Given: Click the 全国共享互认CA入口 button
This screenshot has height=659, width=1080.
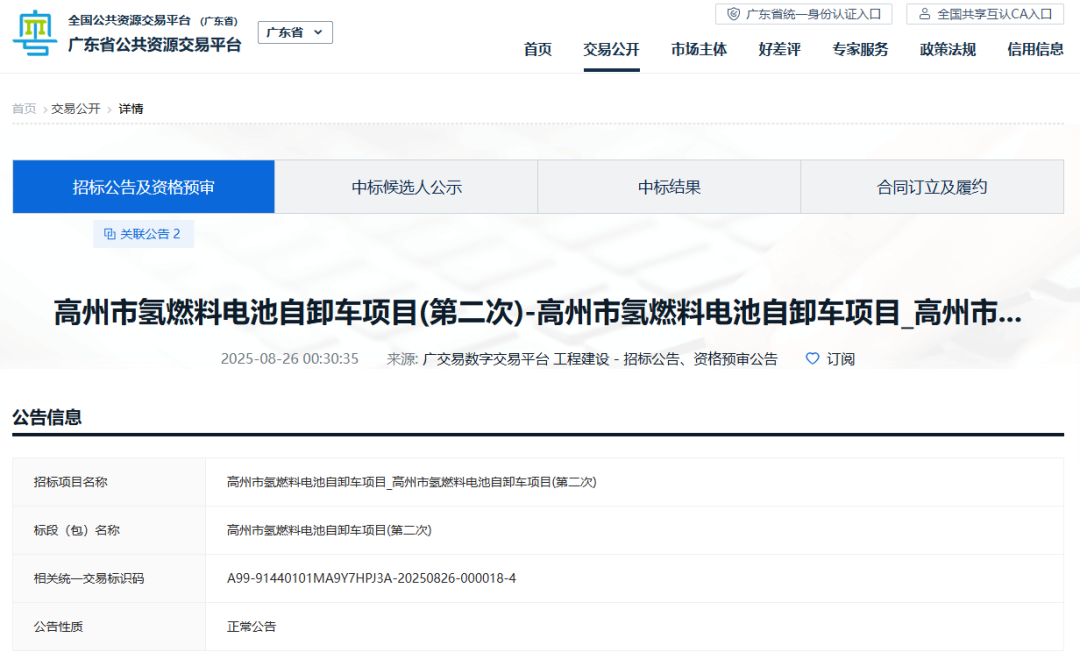Looking at the screenshot, I should [x=985, y=14].
